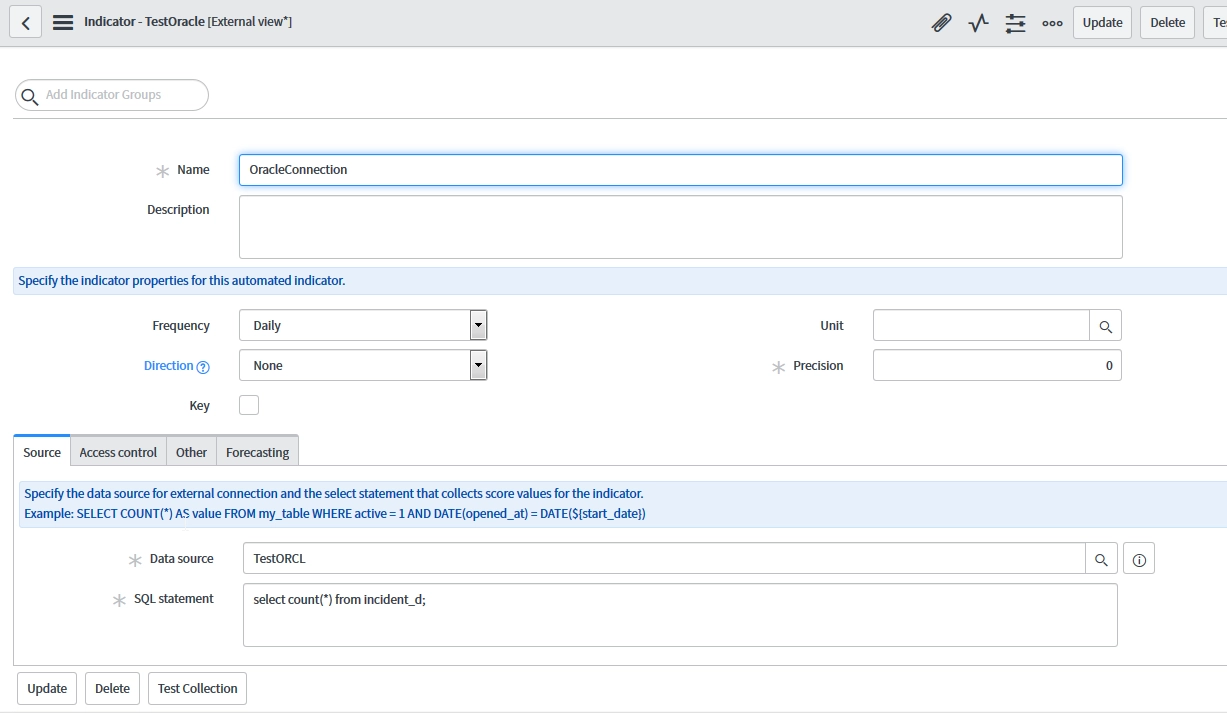Click the Delete button in the header
Screen dimensions: 1227x713
pos(1166,22)
